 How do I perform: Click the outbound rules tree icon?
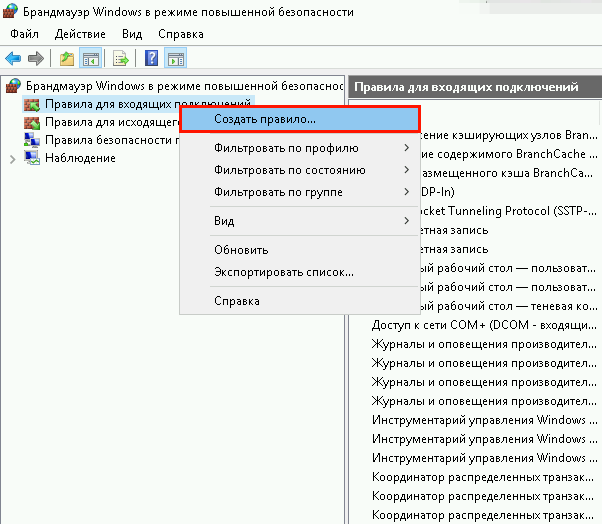[x=31, y=122]
